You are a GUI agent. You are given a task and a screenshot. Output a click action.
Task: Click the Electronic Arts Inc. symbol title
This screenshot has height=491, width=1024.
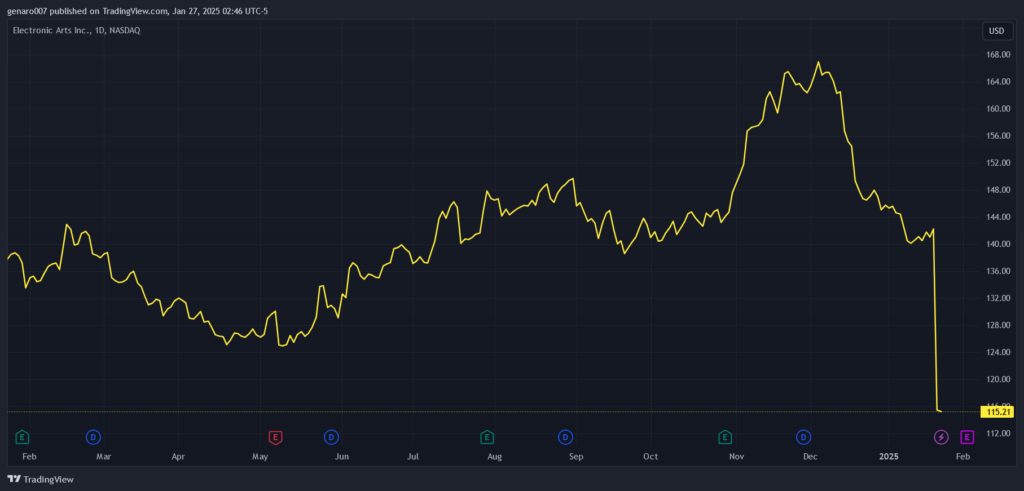[x=55, y=31]
